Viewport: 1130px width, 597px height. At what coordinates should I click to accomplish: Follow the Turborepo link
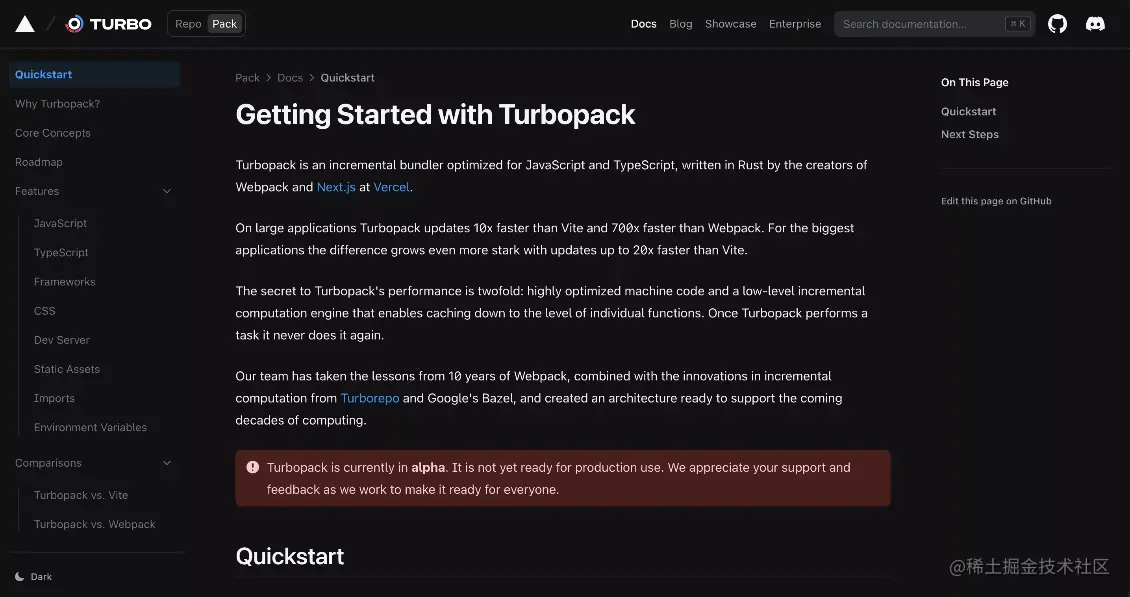click(x=370, y=398)
